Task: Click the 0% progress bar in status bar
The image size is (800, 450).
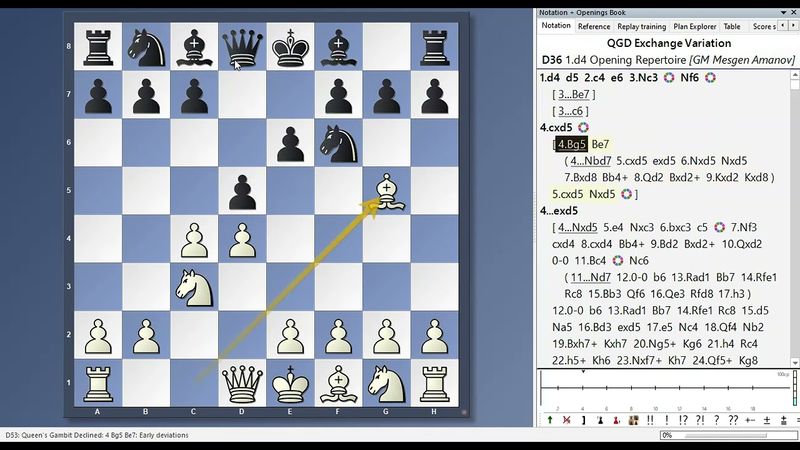Action: (724, 436)
